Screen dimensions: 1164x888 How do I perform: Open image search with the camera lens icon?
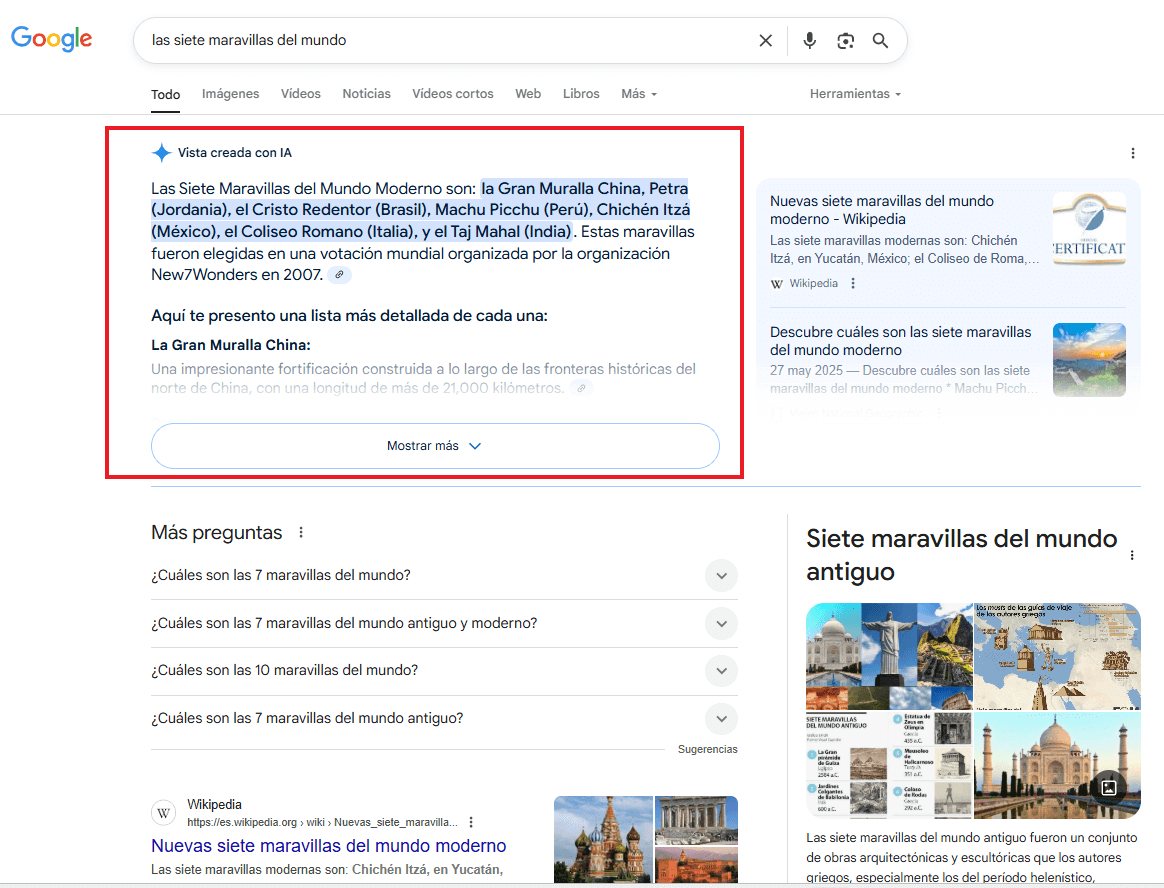coord(846,40)
